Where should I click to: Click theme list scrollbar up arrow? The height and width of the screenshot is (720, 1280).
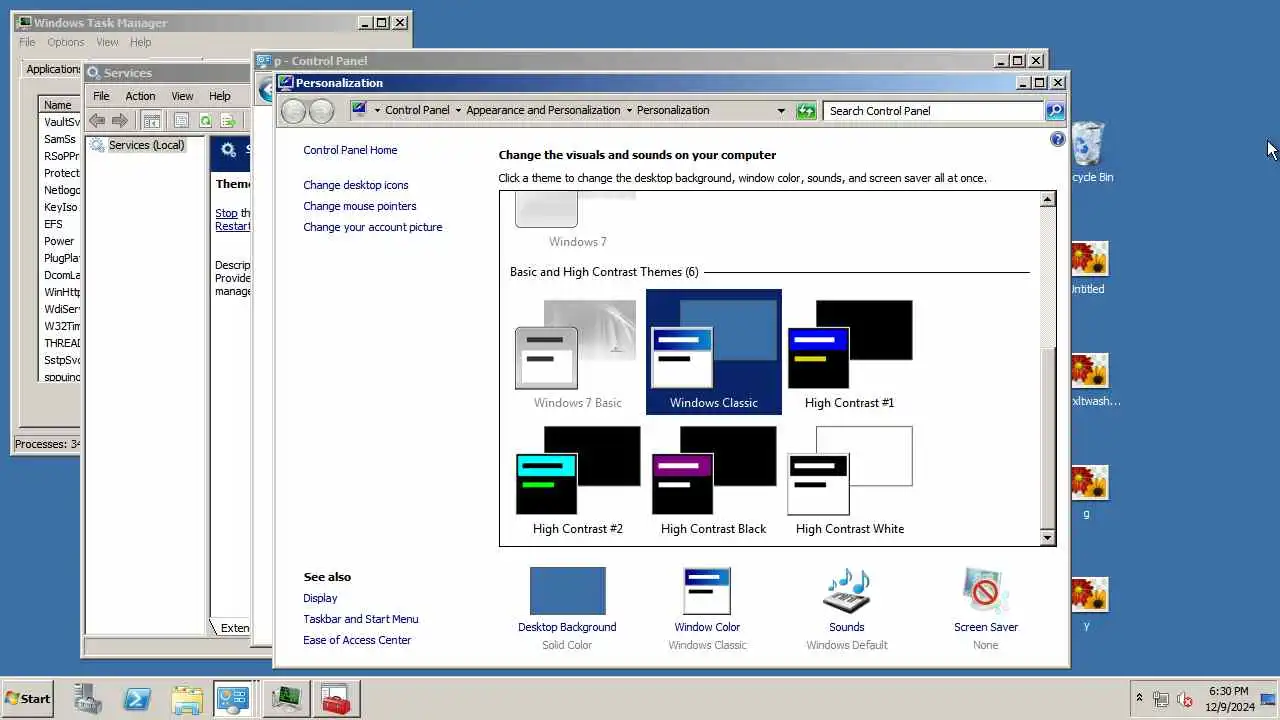[1047, 200]
